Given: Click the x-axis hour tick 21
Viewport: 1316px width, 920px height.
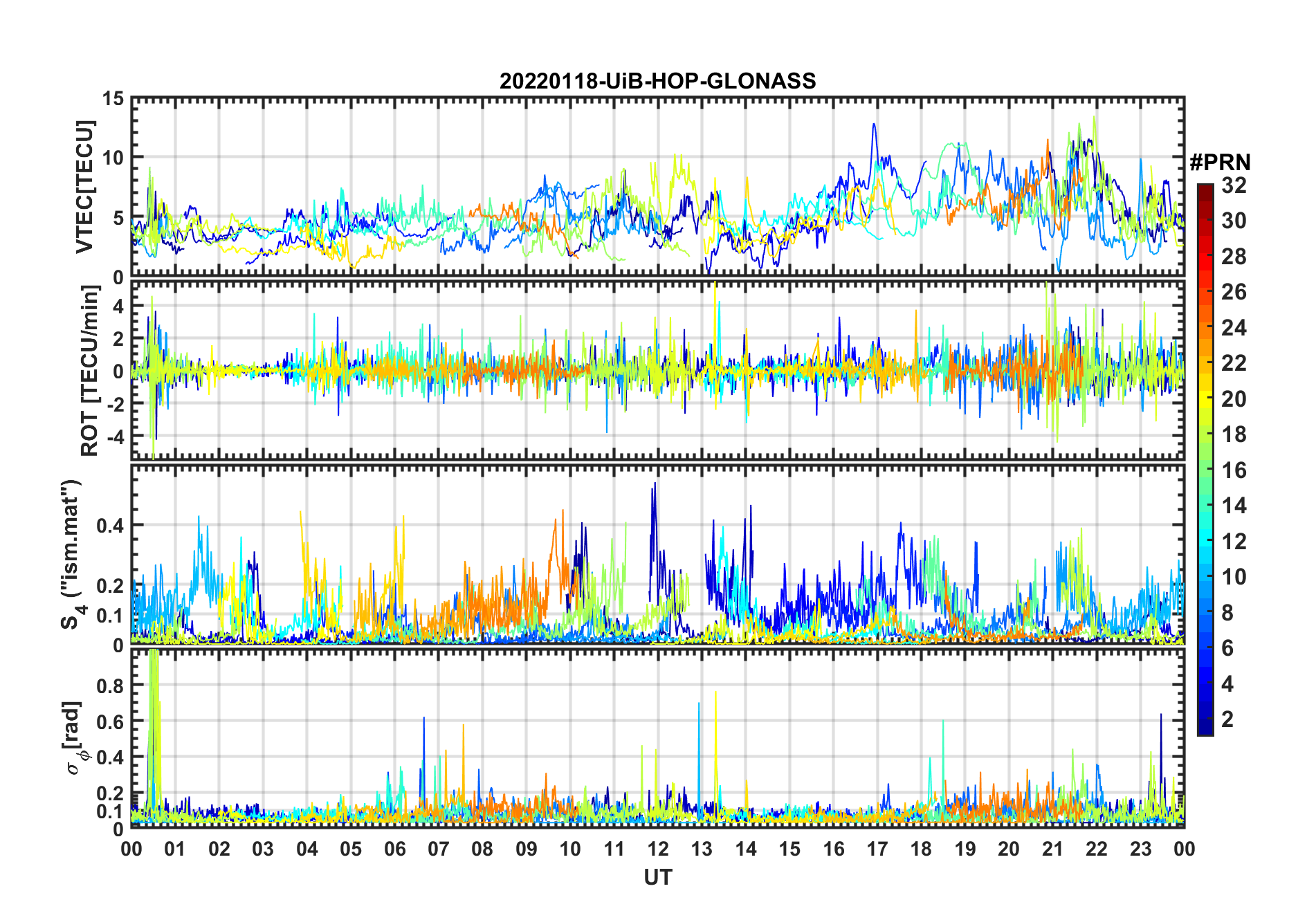Looking at the screenshot, I should coord(1053,849).
